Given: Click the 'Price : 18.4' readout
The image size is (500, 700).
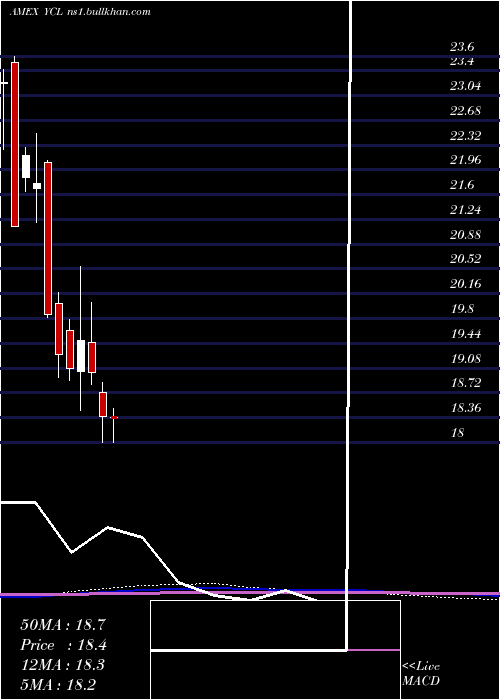Looking at the screenshot, I should [63, 645].
